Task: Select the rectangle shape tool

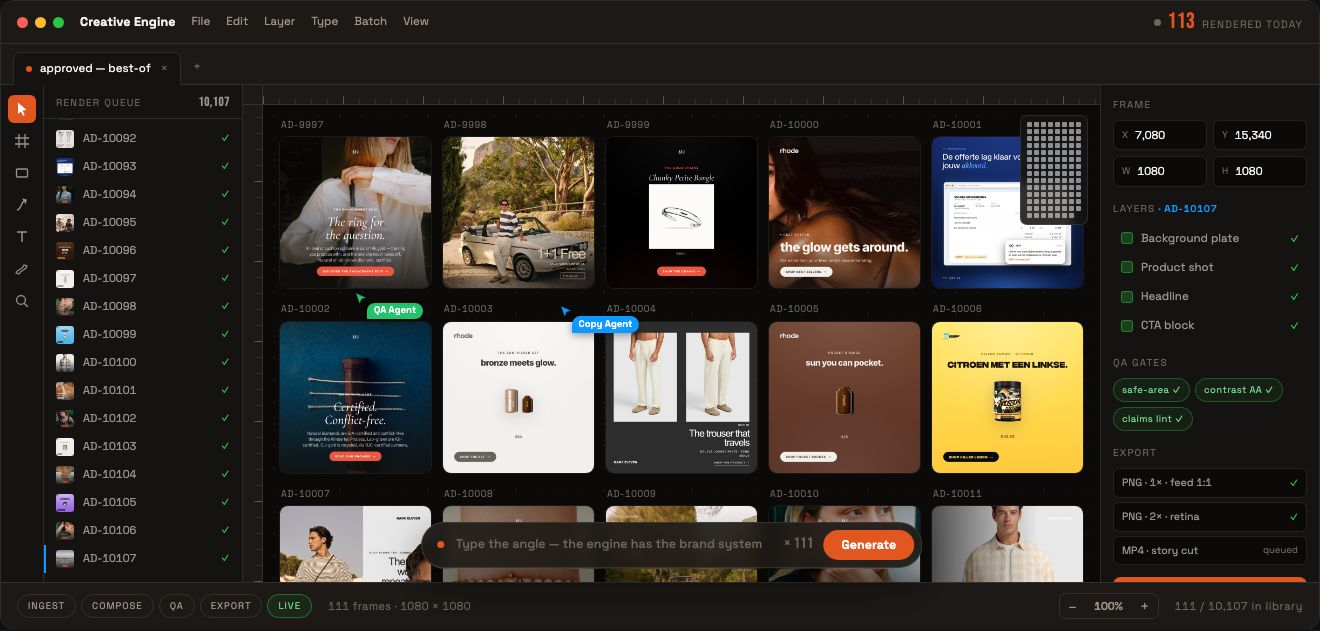Action: point(22,173)
